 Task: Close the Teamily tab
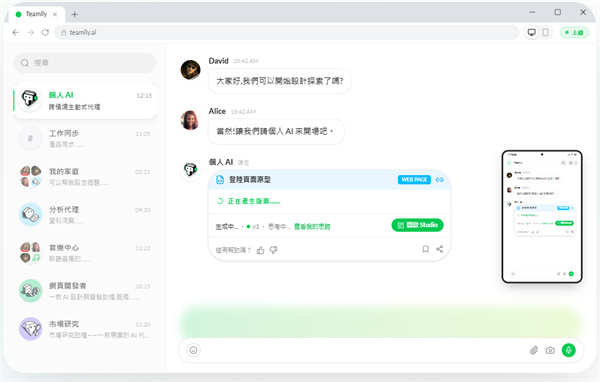tap(55, 14)
